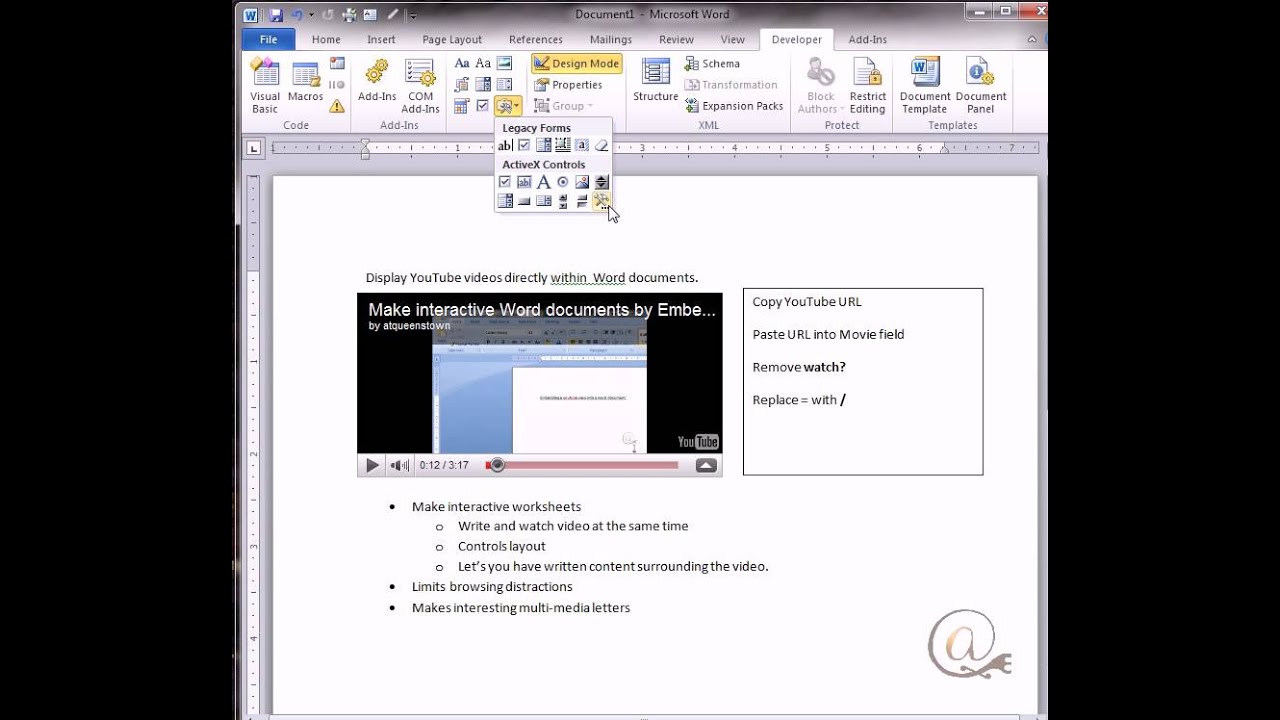The height and width of the screenshot is (720, 1280).
Task: Insert ActiveX Combo Box control
Action: 505,200
